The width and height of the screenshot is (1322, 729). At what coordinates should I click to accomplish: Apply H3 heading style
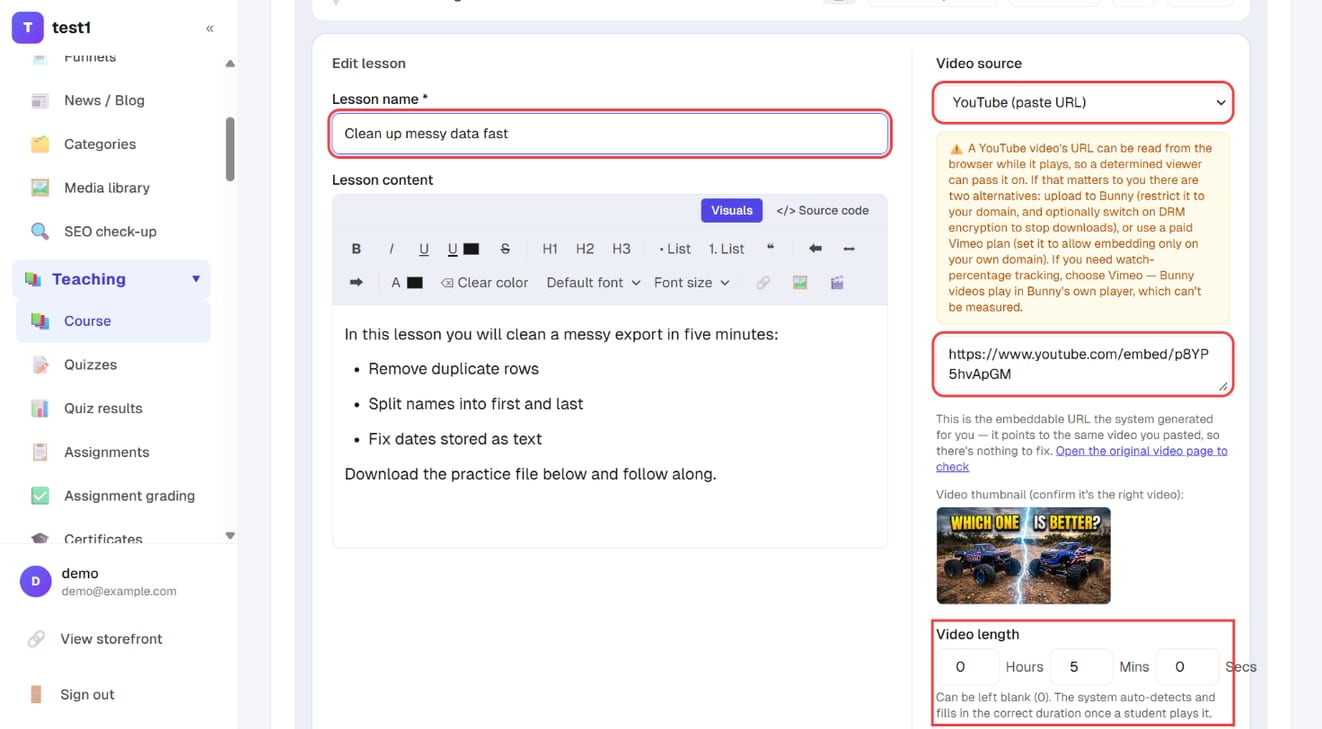click(x=621, y=249)
